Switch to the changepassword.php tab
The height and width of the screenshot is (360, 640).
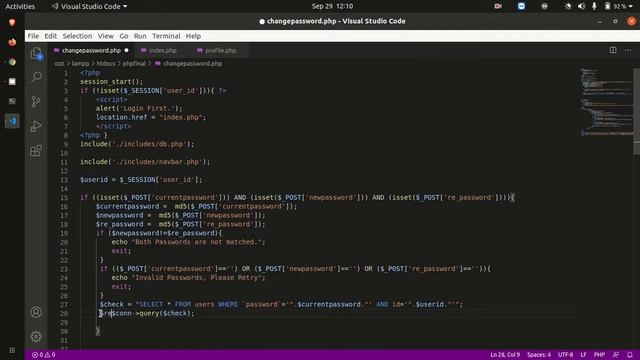point(91,50)
